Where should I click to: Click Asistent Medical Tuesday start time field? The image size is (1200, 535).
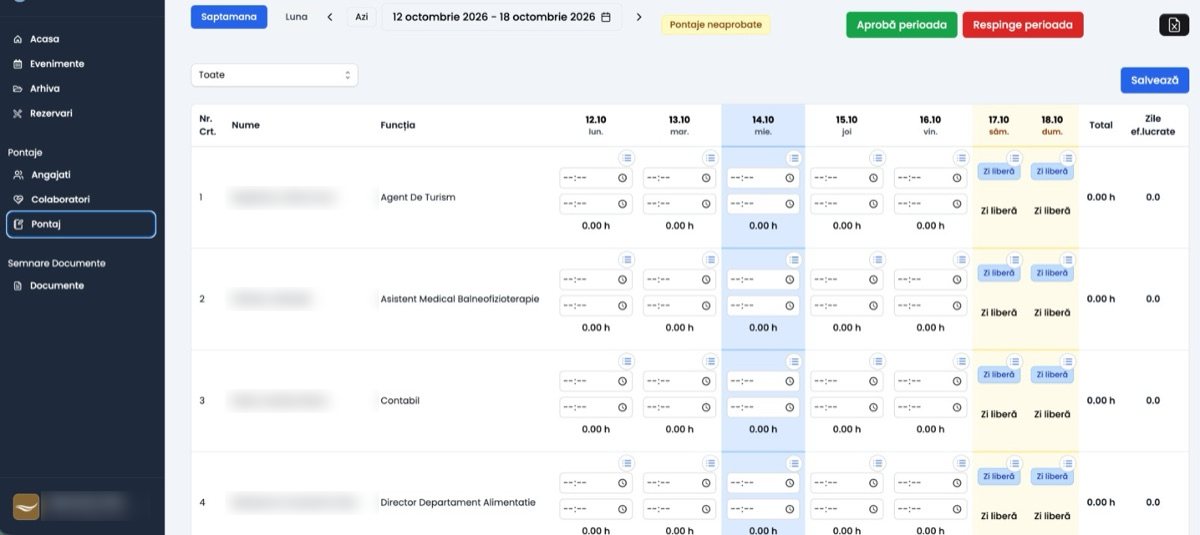pos(679,280)
